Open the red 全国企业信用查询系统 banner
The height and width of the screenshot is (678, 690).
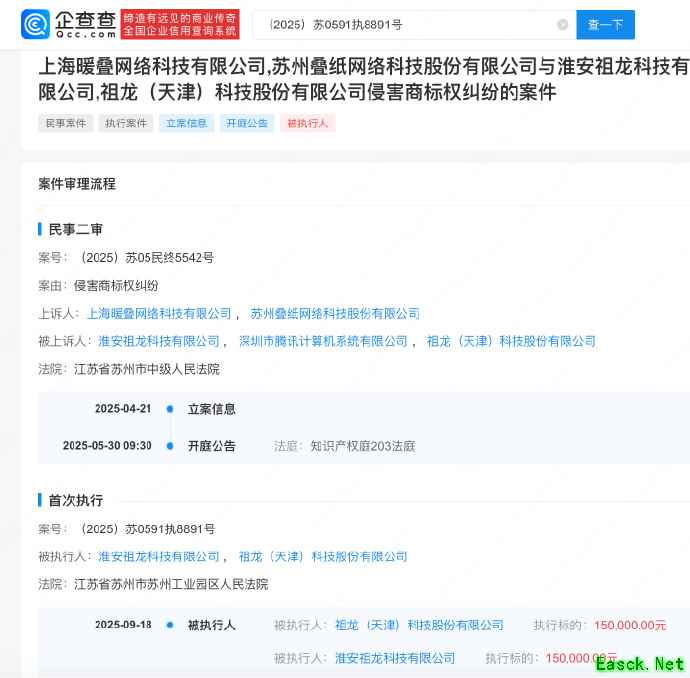tap(180, 24)
